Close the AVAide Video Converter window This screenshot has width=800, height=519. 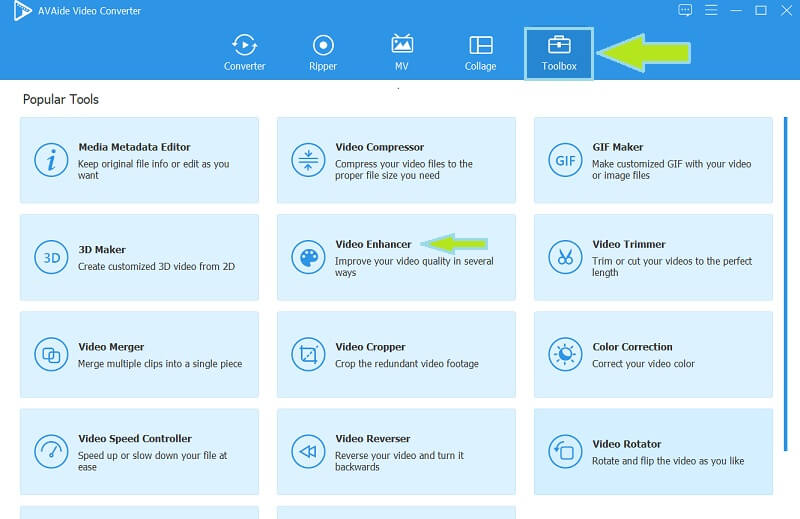click(x=786, y=10)
